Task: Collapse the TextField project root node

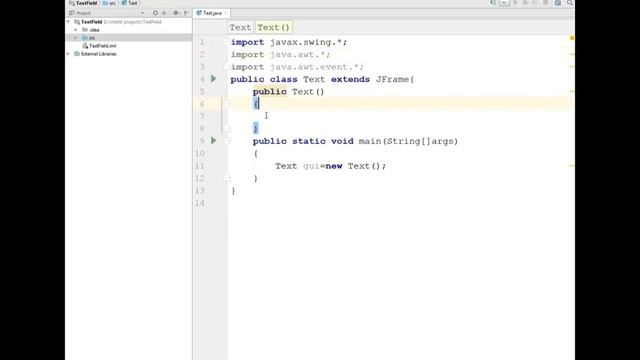Action: click(x=69, y=22)
